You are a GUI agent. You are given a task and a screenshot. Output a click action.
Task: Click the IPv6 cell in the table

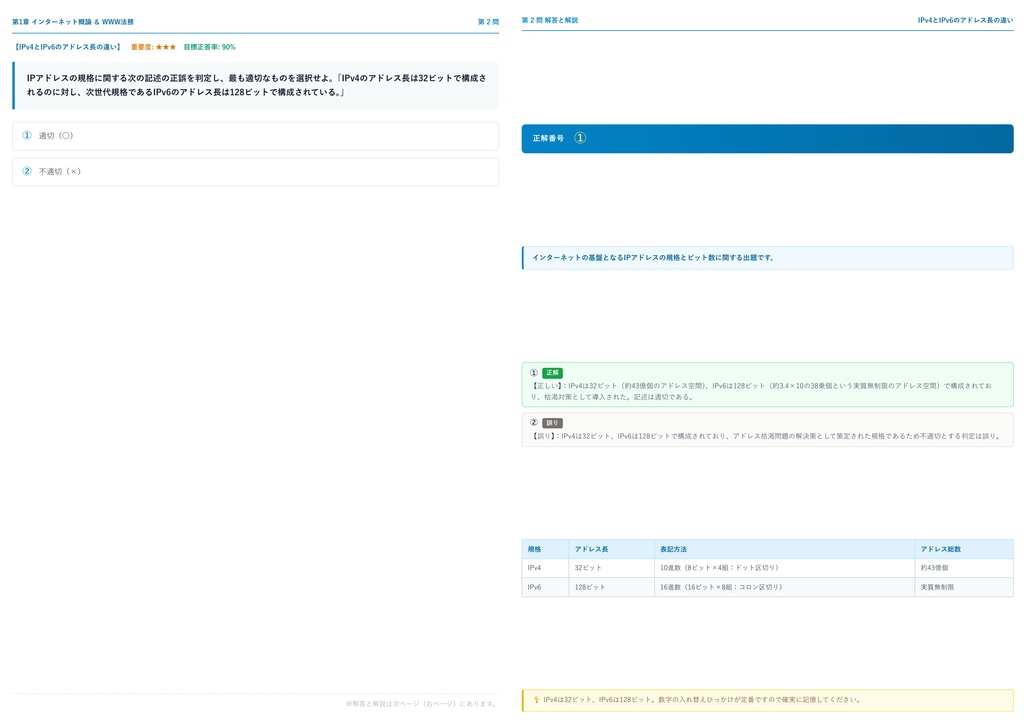click(545, 587)
